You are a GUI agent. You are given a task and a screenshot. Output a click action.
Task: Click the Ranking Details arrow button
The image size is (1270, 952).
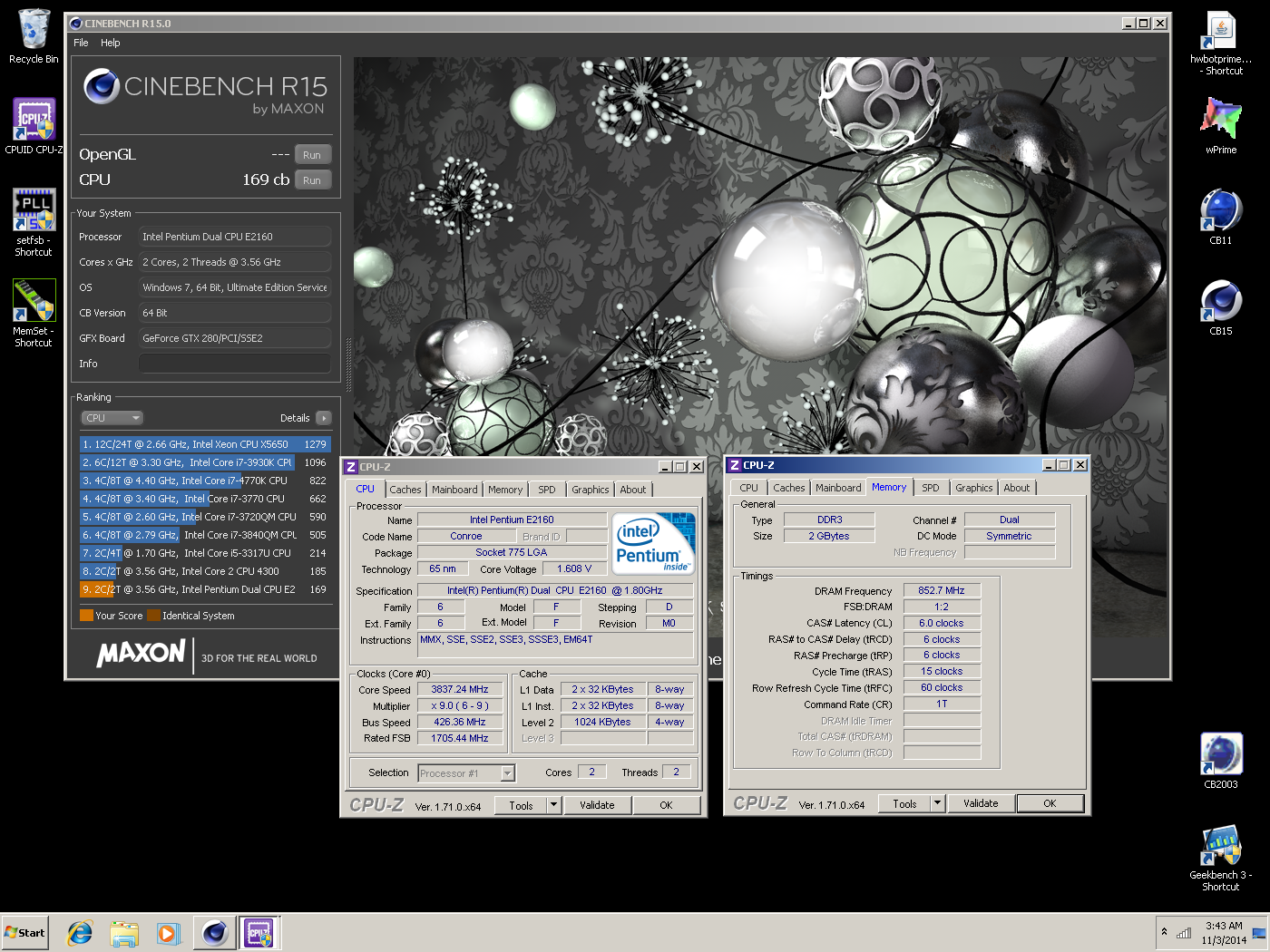coord(324,418)
